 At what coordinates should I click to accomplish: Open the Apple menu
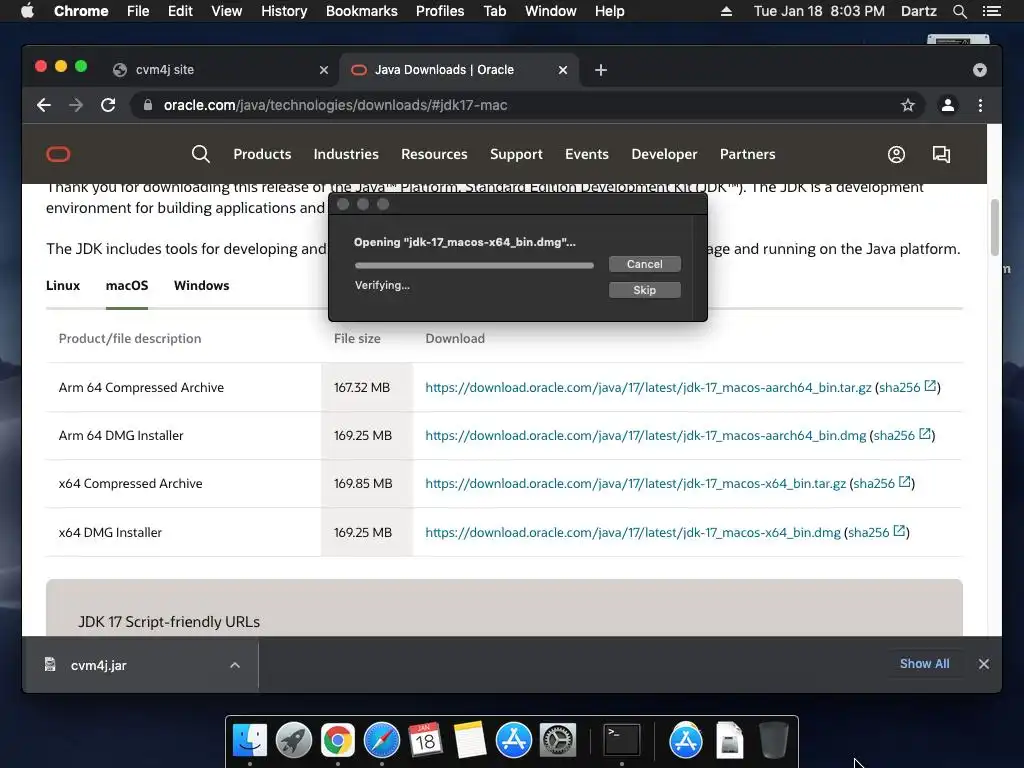coord(27,11)
